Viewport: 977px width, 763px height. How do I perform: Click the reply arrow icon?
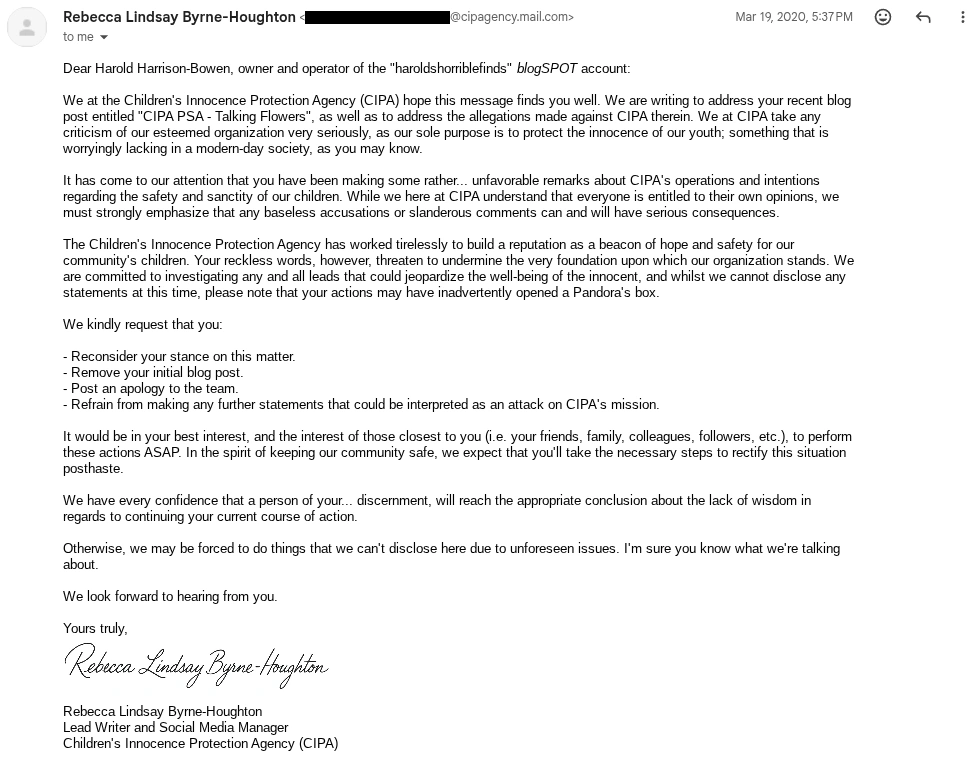point(923,18)
